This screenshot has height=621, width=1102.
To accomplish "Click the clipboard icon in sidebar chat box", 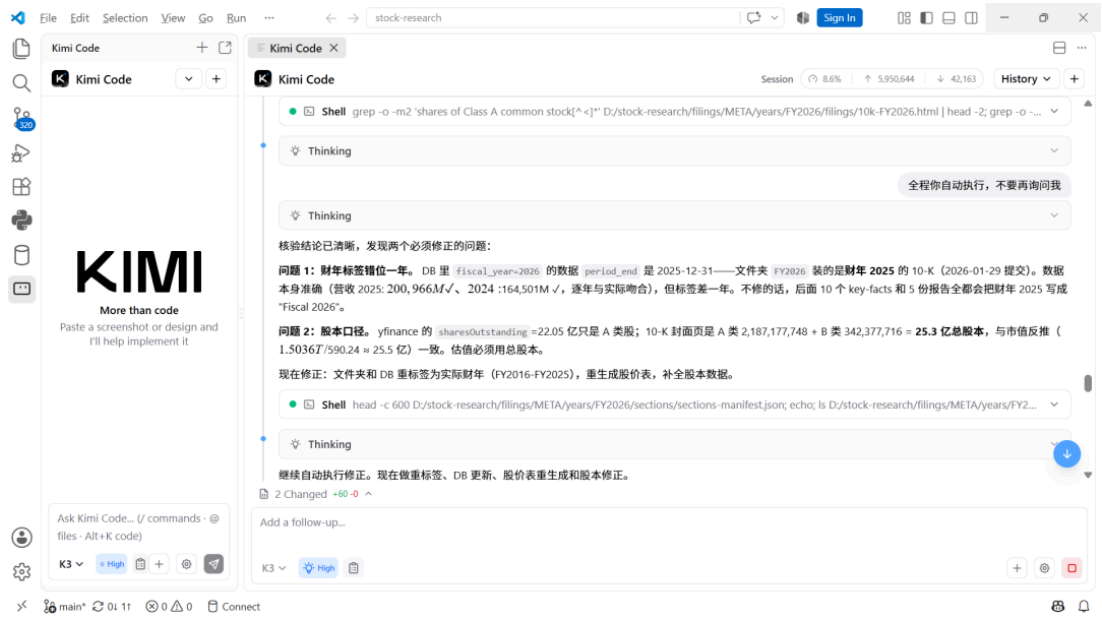I will [140, 564].
